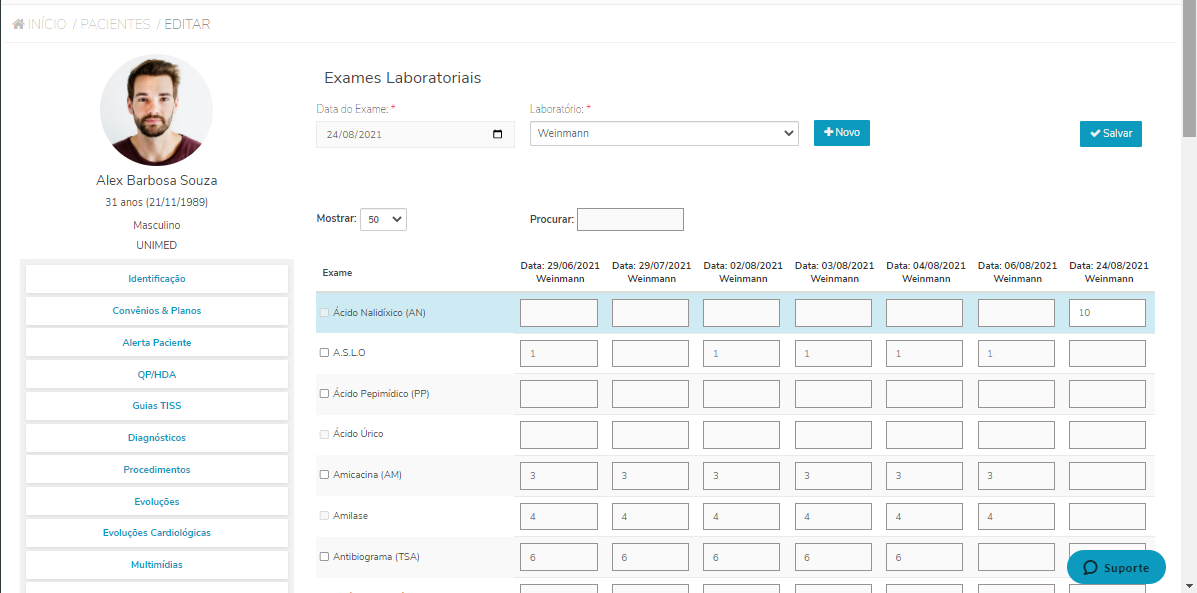Click the Exames Laboratoriais heading
Viewport: 1197px width, 593px height.
pos(402,77)
